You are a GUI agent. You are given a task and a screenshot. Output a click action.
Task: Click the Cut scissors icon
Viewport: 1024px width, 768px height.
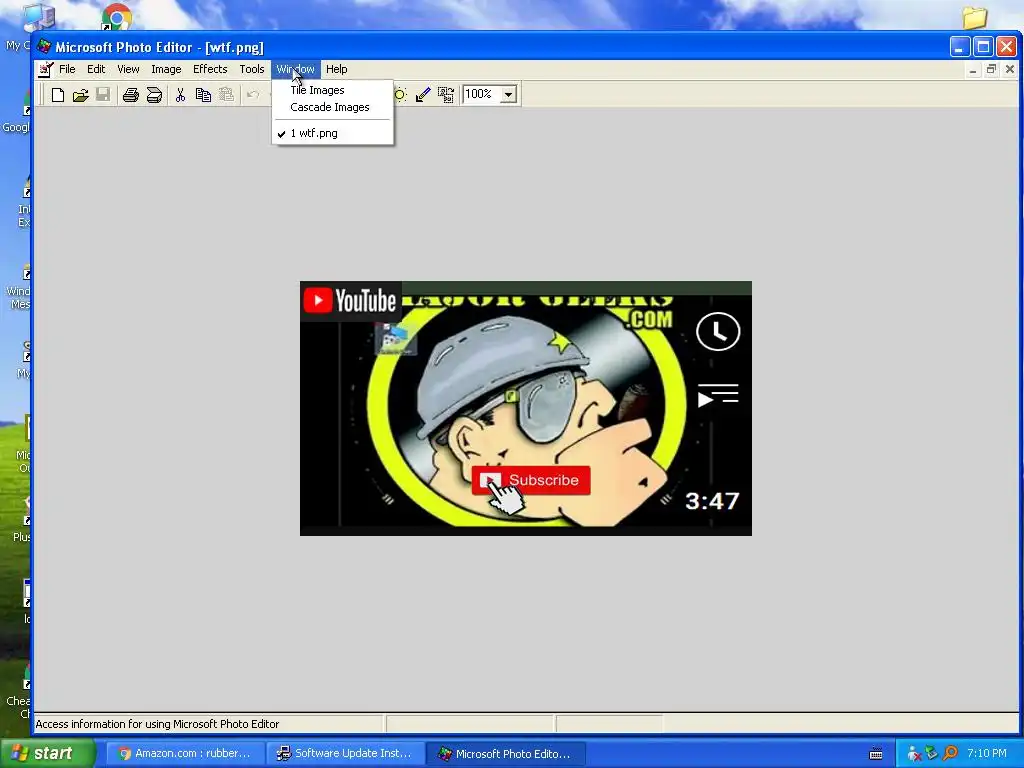pyautogui.click(x=180, y=95)
